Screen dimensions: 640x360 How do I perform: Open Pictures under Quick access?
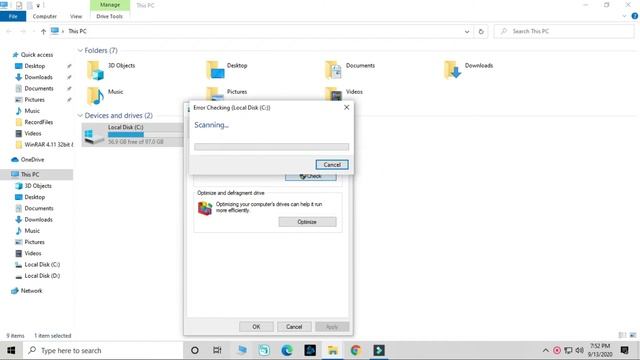click(x=34, y=100)
